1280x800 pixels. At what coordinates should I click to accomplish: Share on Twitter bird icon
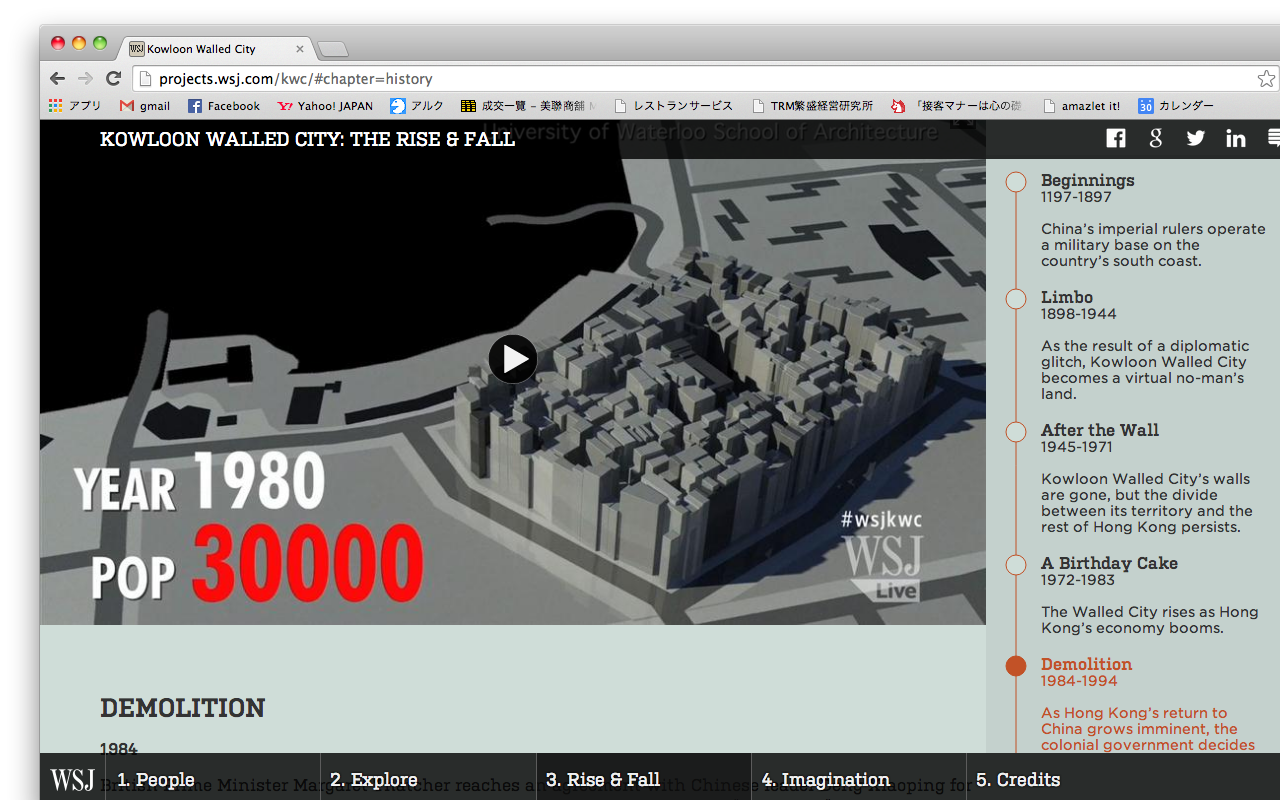click(1196, 138)
